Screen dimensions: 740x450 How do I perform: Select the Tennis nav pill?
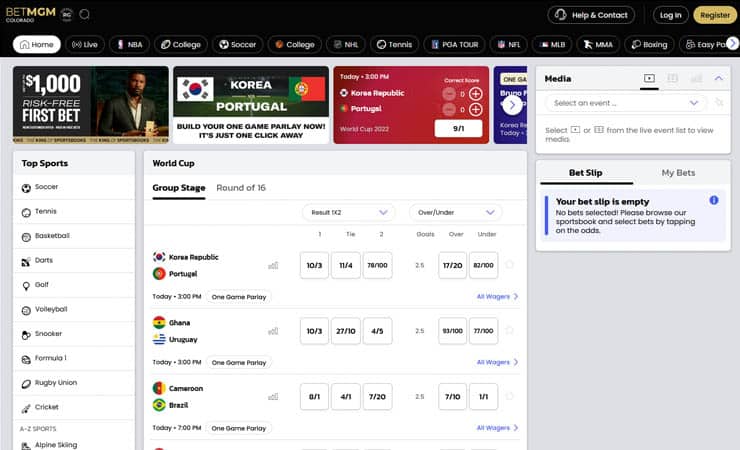click(x=395, y=44)
